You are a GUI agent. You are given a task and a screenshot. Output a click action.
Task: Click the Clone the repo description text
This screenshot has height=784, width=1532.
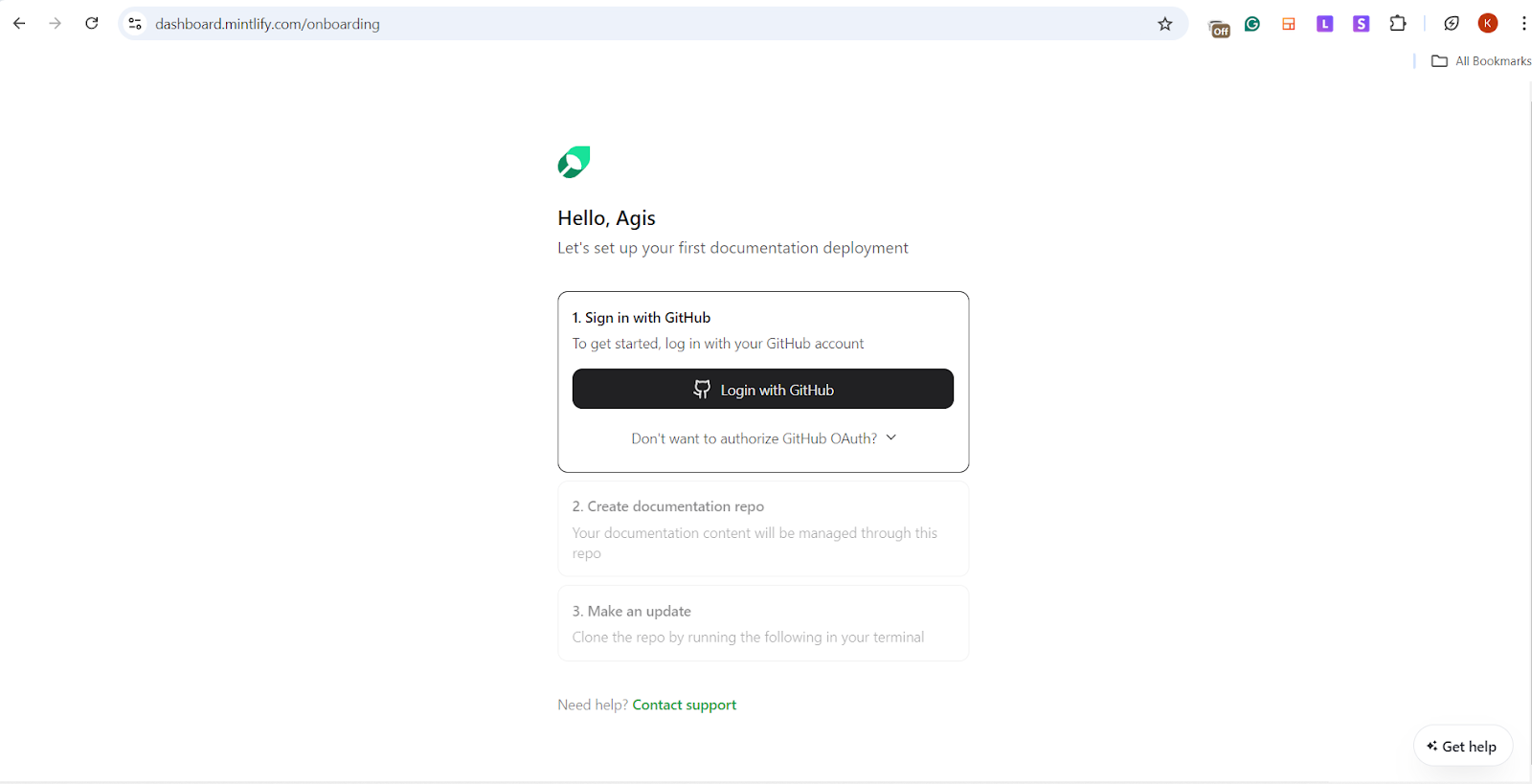pyautogui.click(x=749, y=638)
